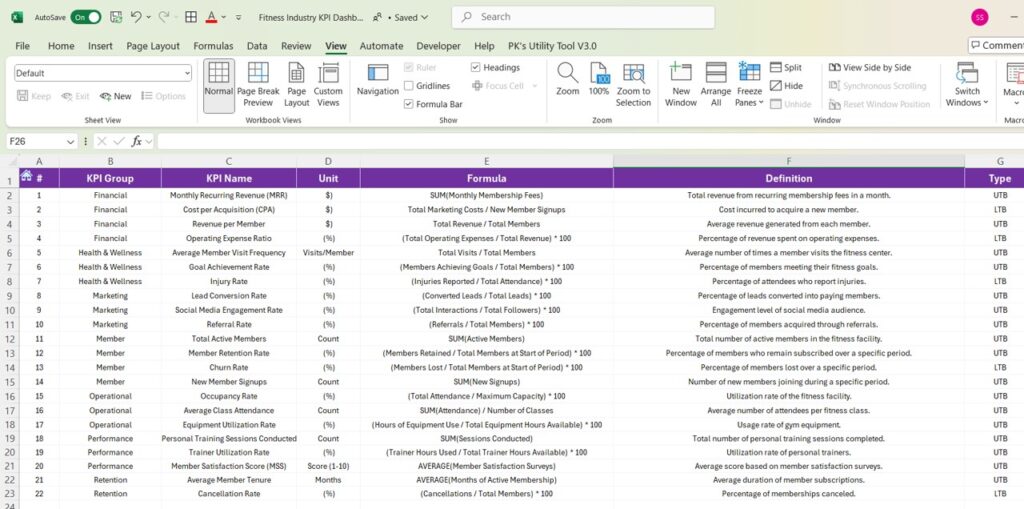Select the Churn Rate cell
This screenshot has height=509, width=1024.
(x=229, y=367)
